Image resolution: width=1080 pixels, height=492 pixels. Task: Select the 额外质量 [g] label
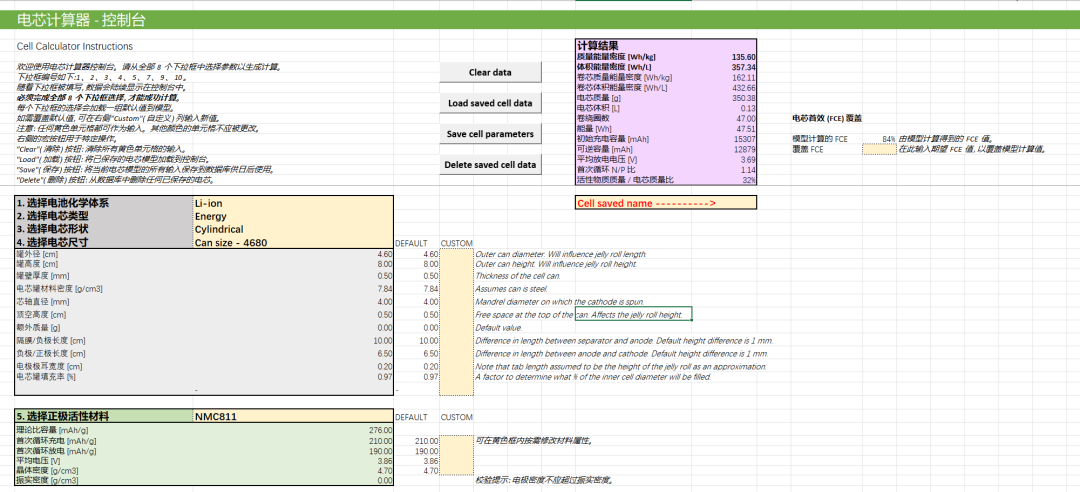(39, 327)
